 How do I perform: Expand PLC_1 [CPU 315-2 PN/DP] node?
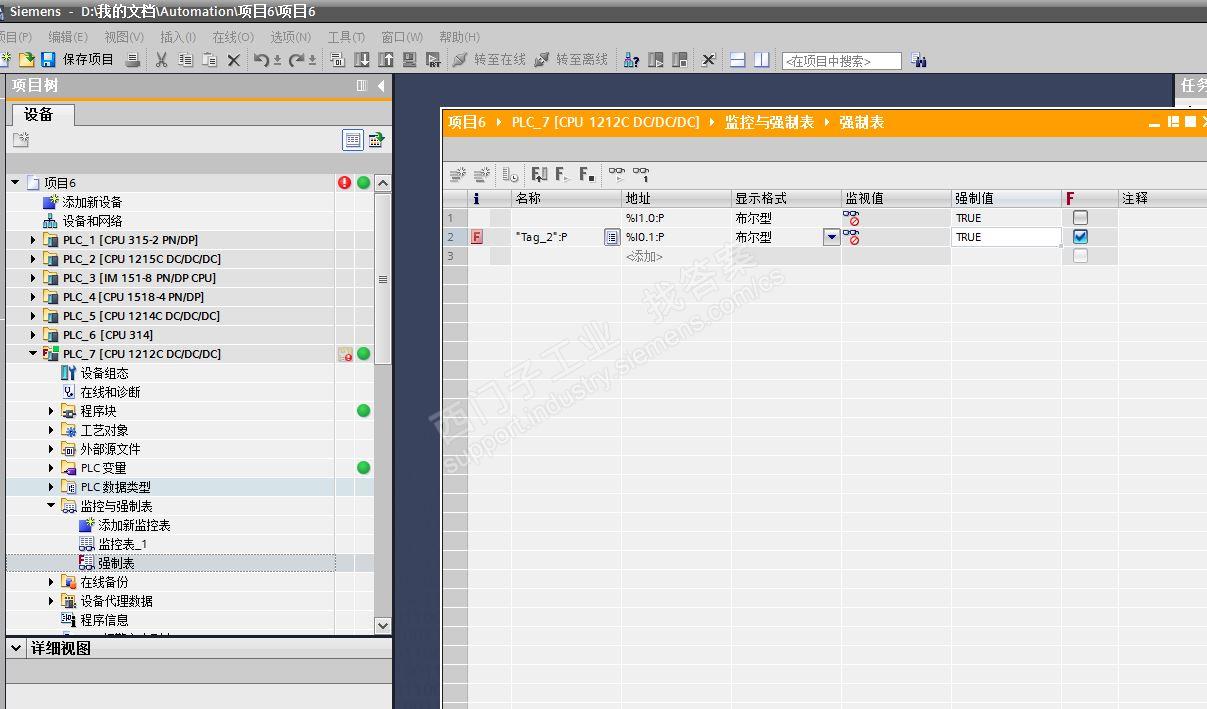(x=33, y=240)
